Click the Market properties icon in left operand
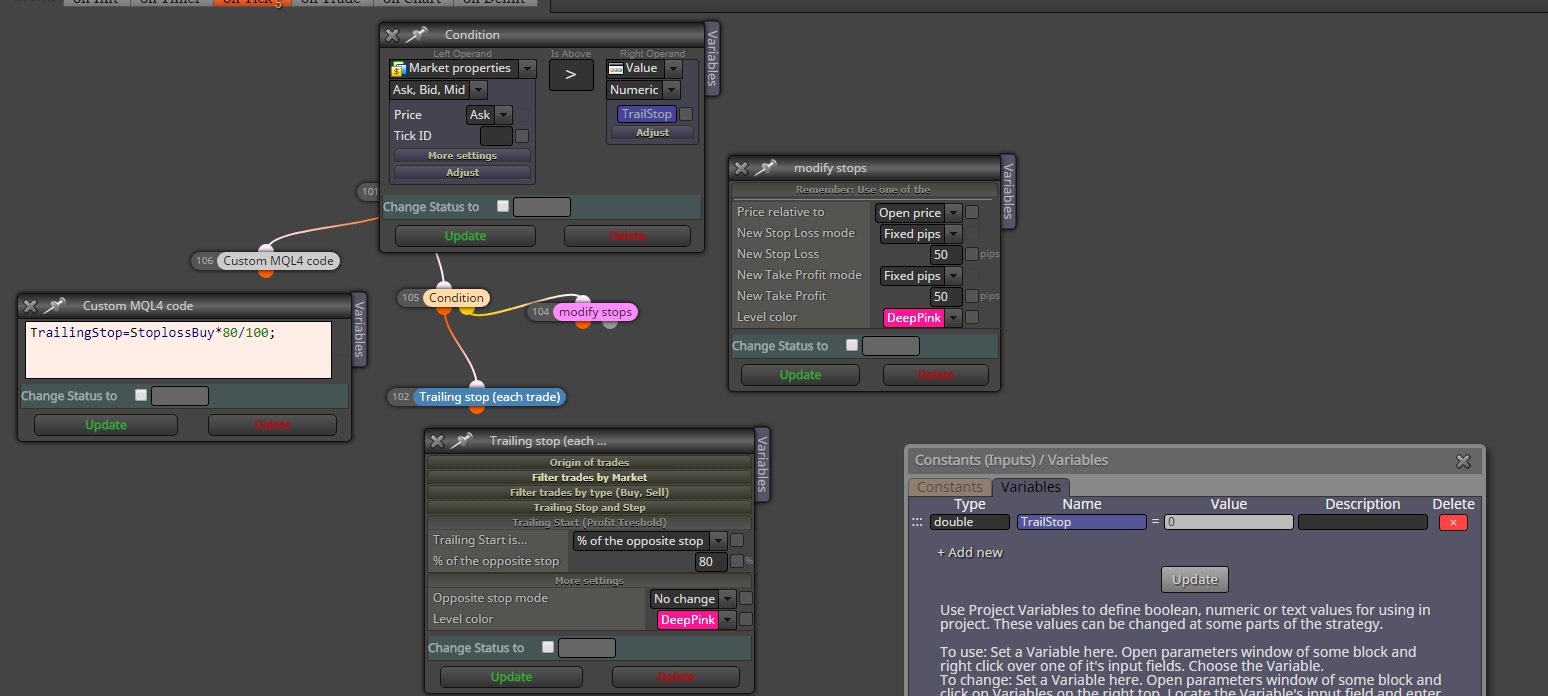 click(399, 68)
